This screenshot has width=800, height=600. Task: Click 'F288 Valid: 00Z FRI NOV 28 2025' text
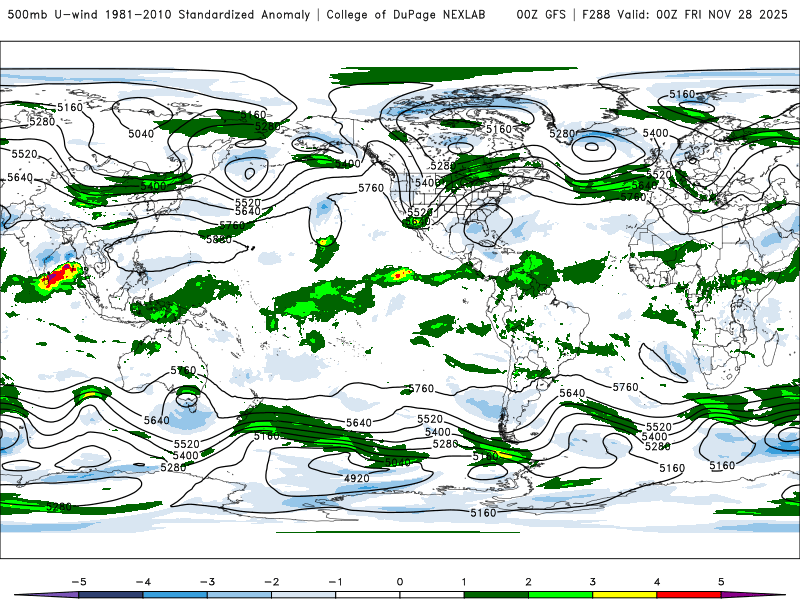tap(685, 14)
